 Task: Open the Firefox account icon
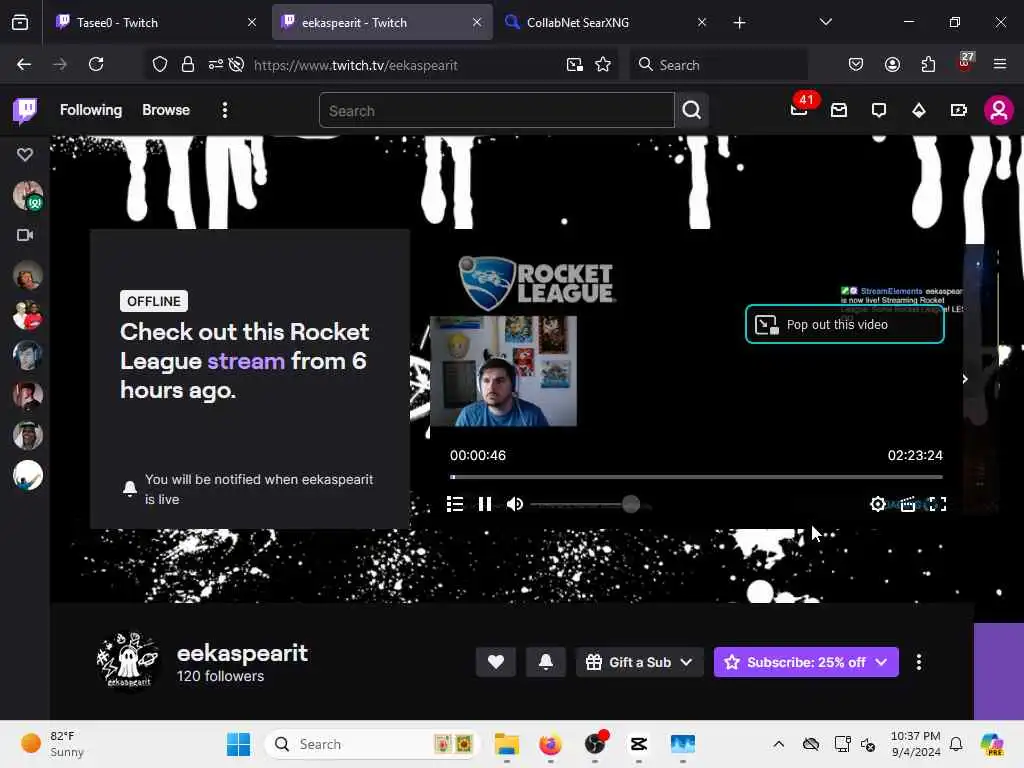pos(892,64)
